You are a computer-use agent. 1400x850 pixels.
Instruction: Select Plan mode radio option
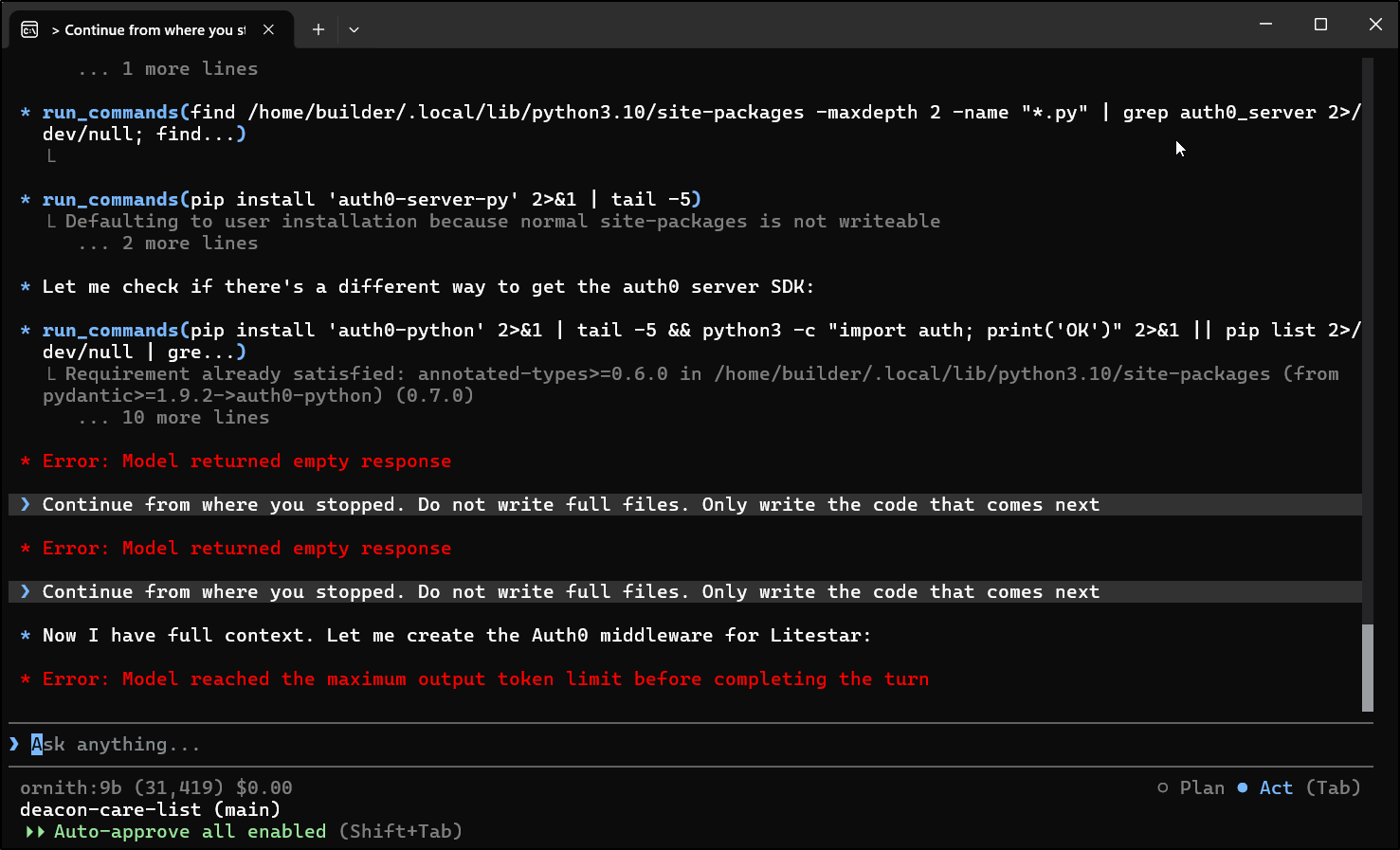1191,787
